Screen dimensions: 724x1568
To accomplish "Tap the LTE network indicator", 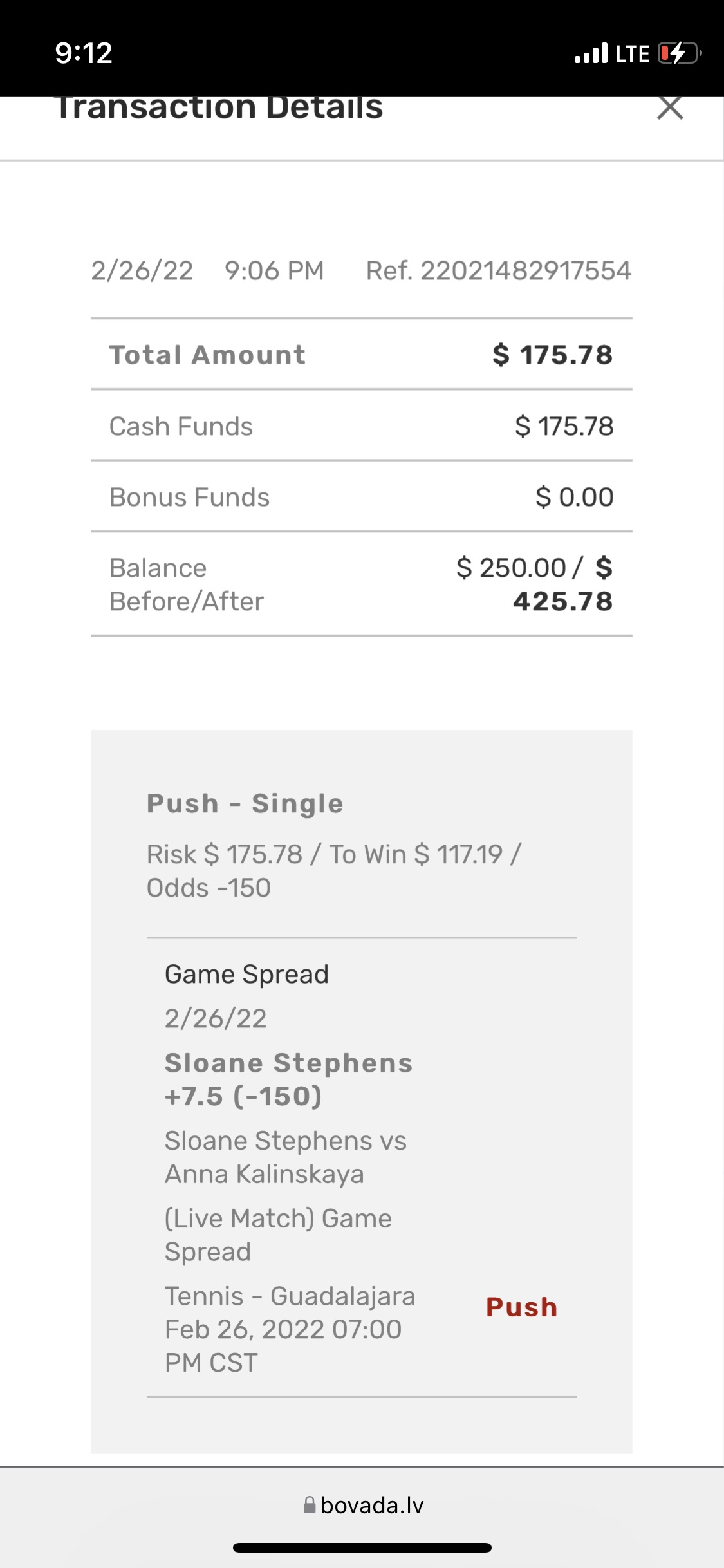I will (x=632, y=53).
